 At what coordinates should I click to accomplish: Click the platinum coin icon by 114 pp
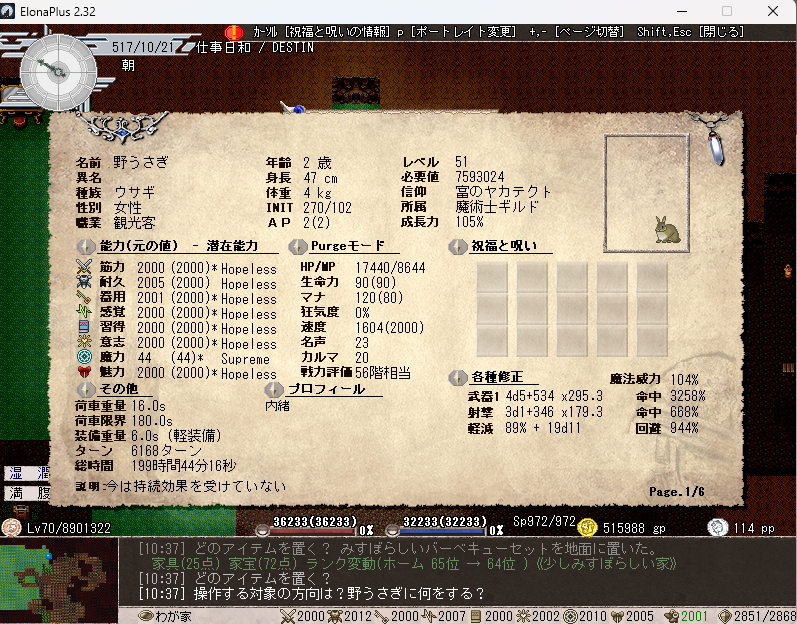(718, 528)
